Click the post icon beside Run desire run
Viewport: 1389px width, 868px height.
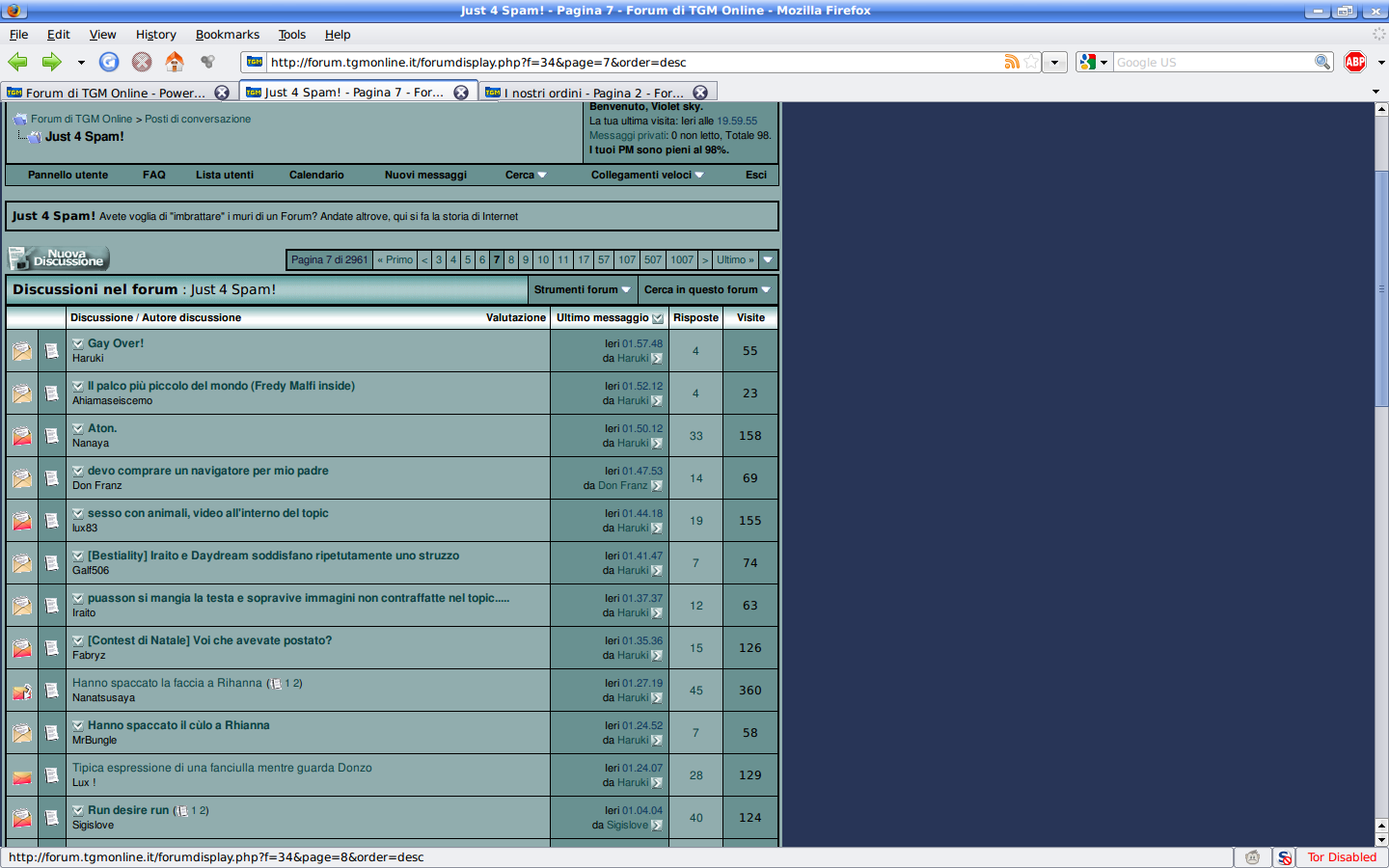(52, 818)
